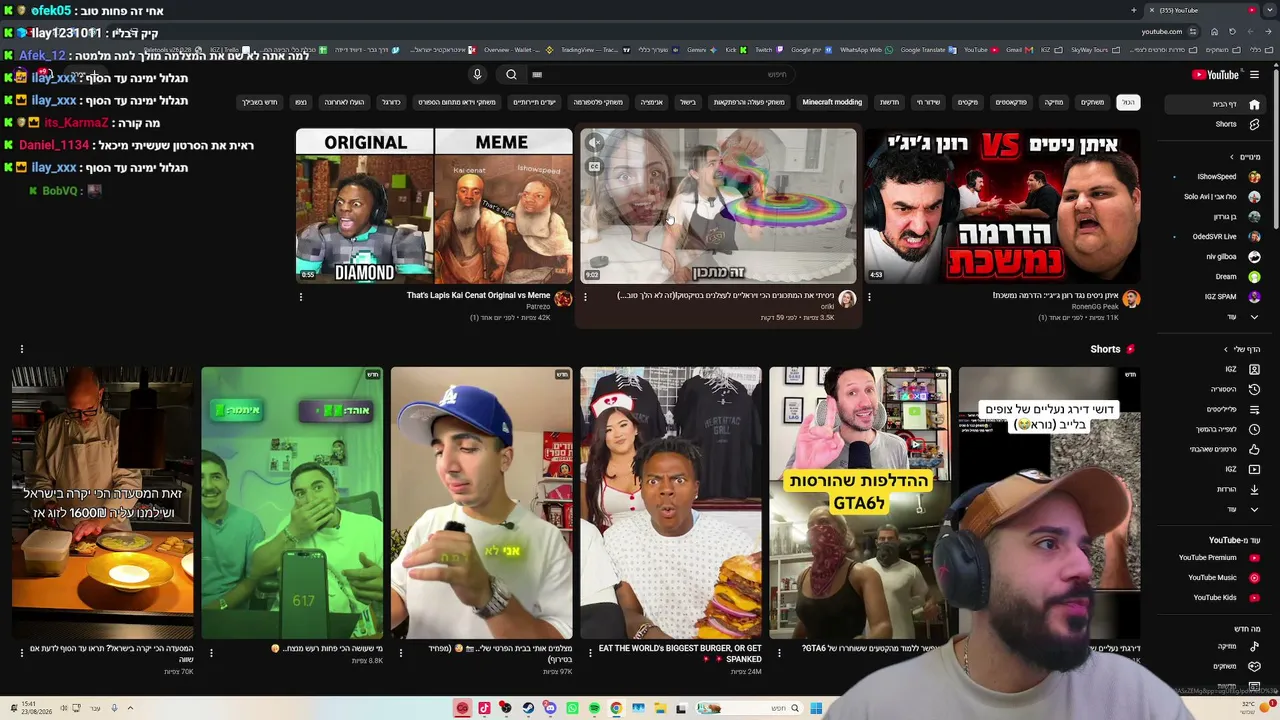Viewport: 1280px width, 720px height.
Task: Open Steam from the taskbar
Action: coord(528,708)
